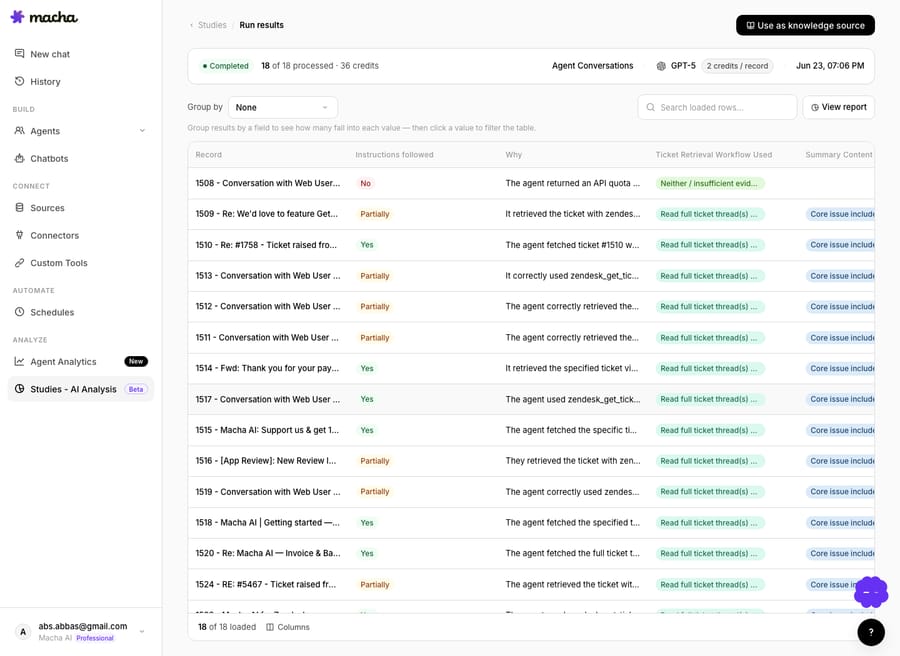This screenshot has width=900, height=656.
Task: Click the Instructions followed column header
Action: [x=394, y=155]
